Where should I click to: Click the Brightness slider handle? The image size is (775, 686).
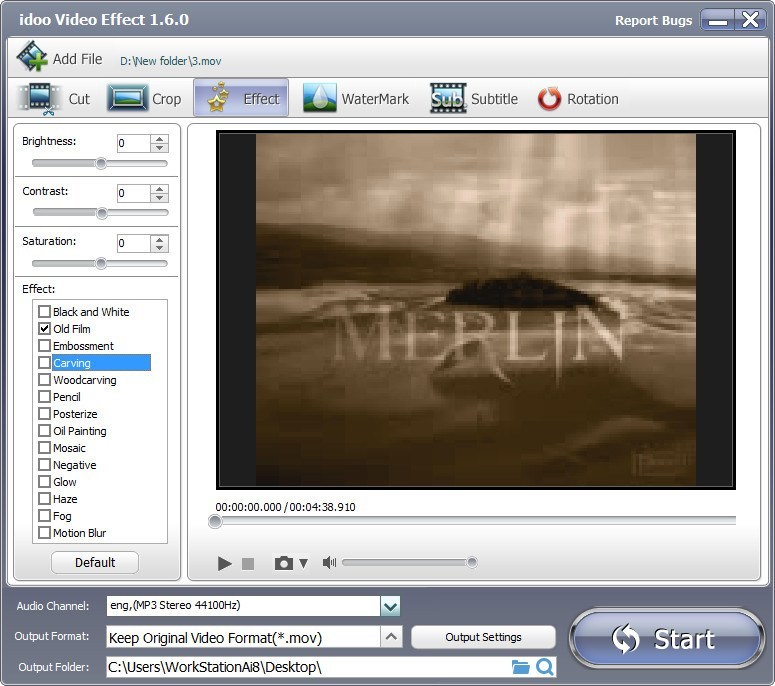[x=101, y=163]
